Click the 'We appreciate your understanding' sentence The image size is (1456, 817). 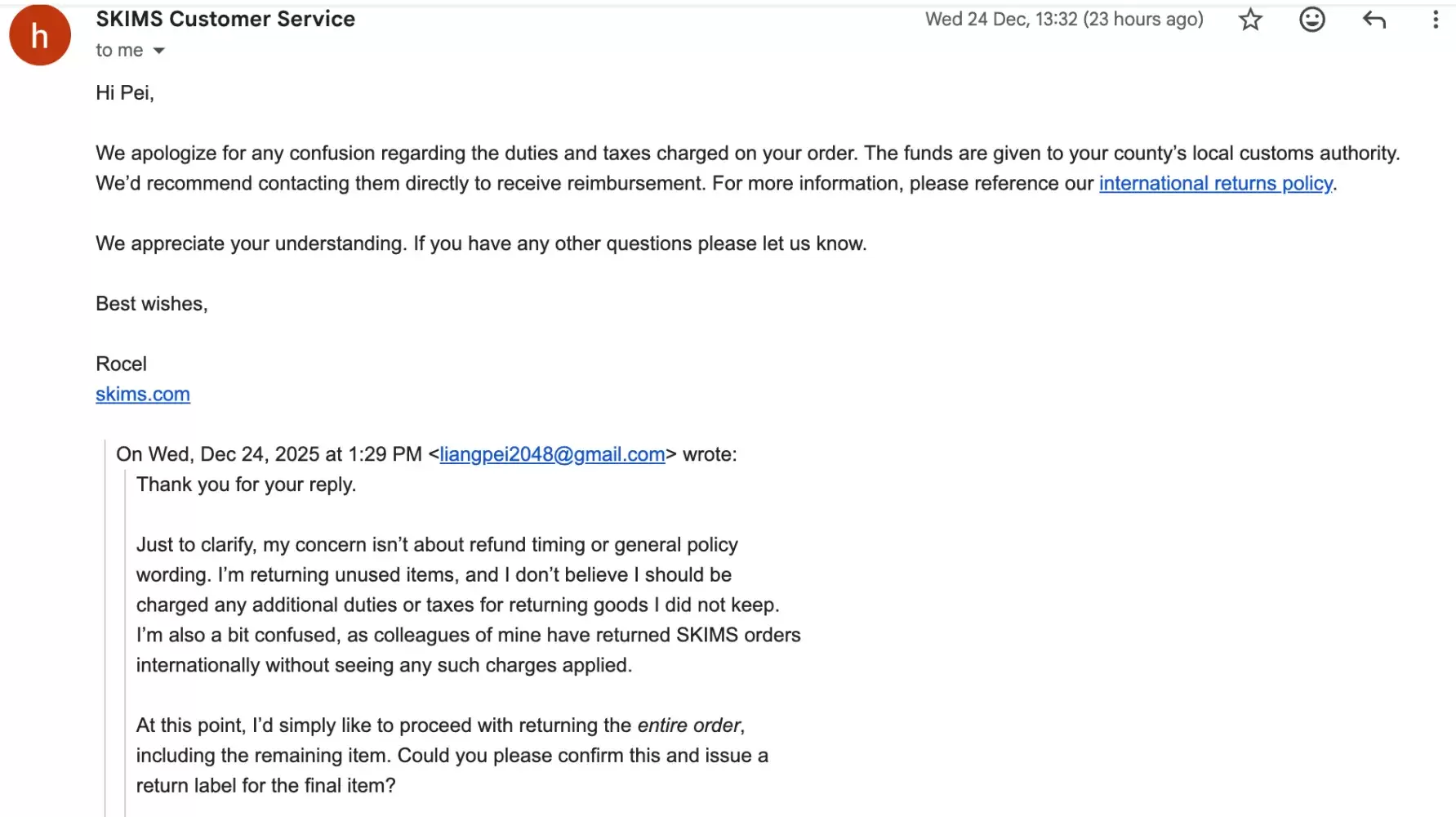point(481,243)
